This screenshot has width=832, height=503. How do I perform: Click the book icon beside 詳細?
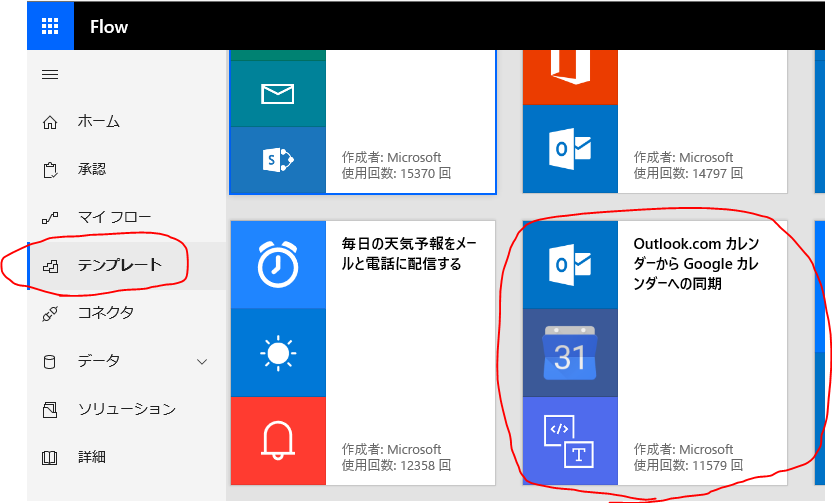click(x=50, y=457)
